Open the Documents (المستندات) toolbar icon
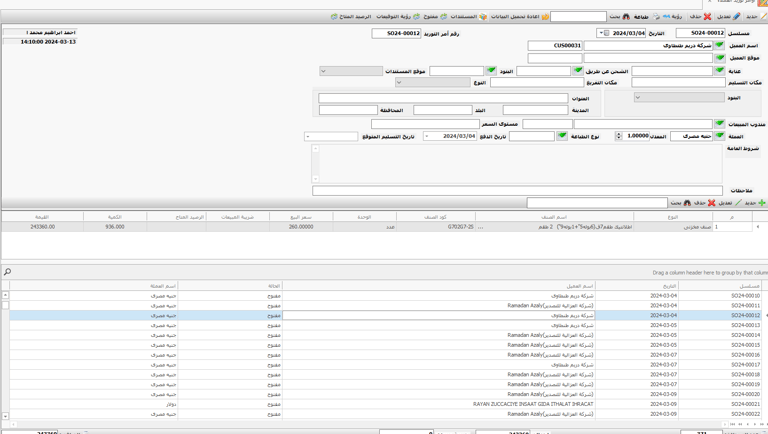 click(483, 16)
